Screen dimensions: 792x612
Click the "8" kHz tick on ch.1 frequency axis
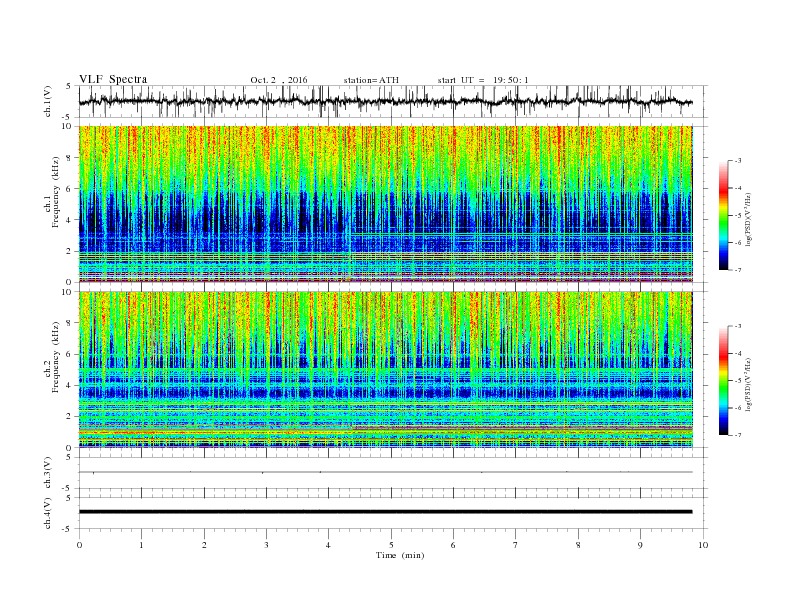pos(70,158)
